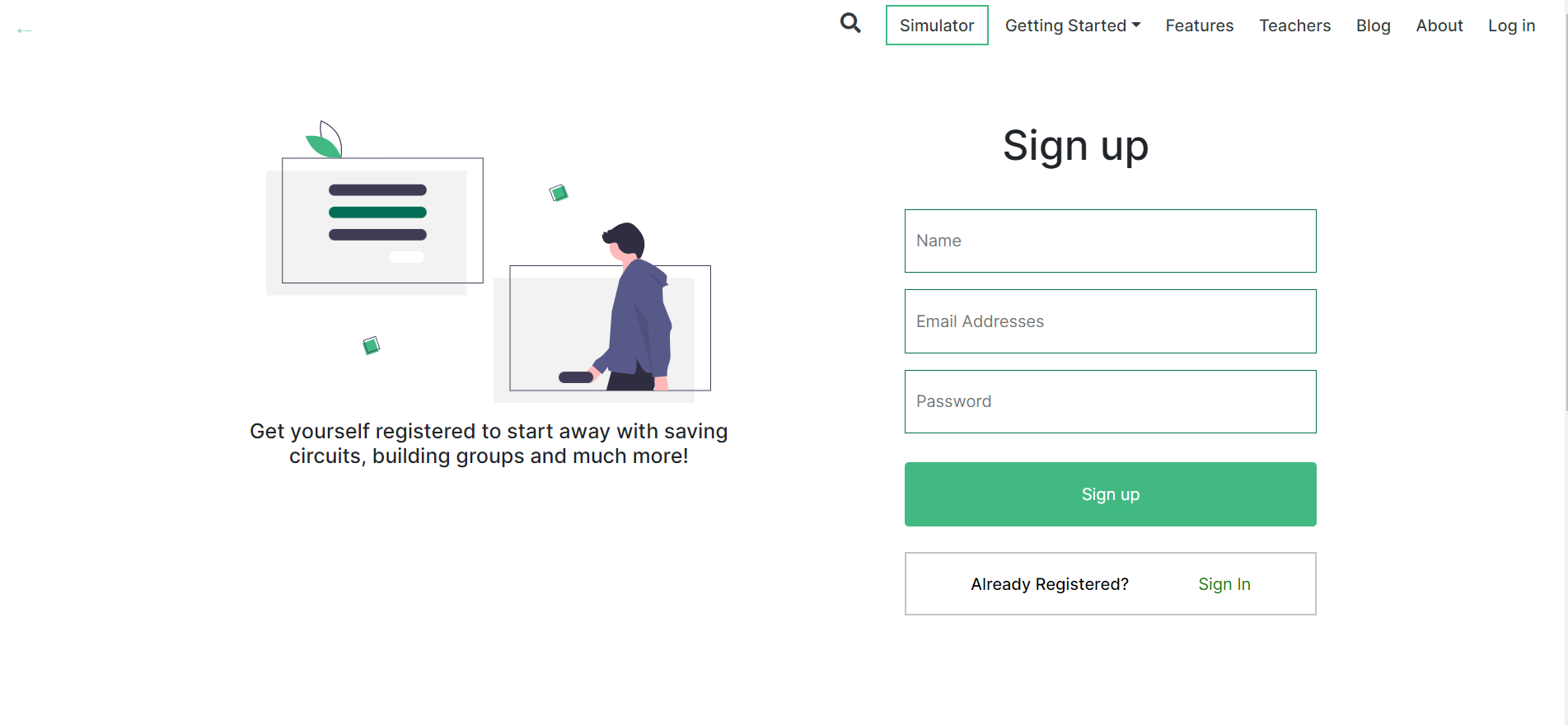Navigate to the Features section
The image size is (1568, 725).
pyautogui.click(x=1199, y=26)
